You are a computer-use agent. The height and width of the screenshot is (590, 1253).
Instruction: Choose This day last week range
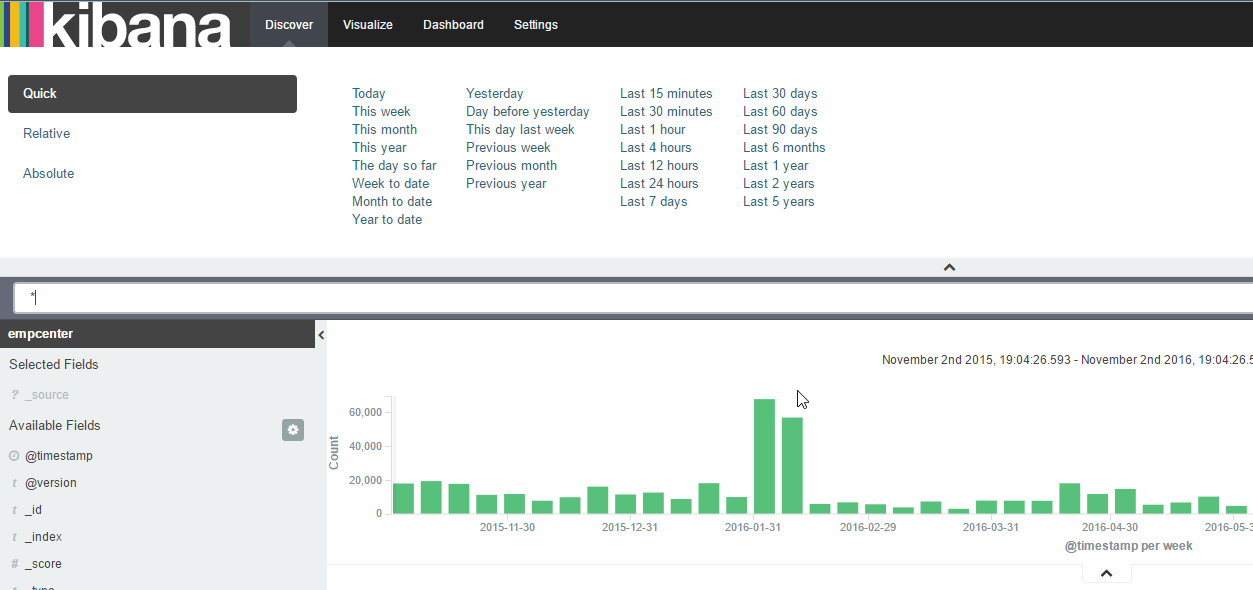point(520,130)
